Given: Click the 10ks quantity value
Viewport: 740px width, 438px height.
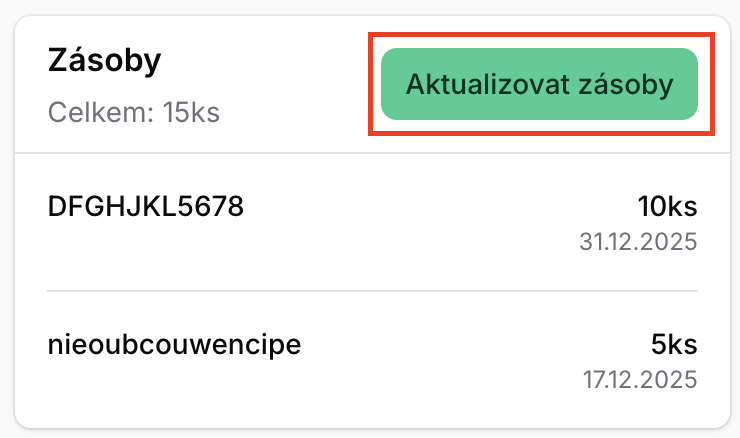Looking at the screenshot, I should [x=667, y=207].
